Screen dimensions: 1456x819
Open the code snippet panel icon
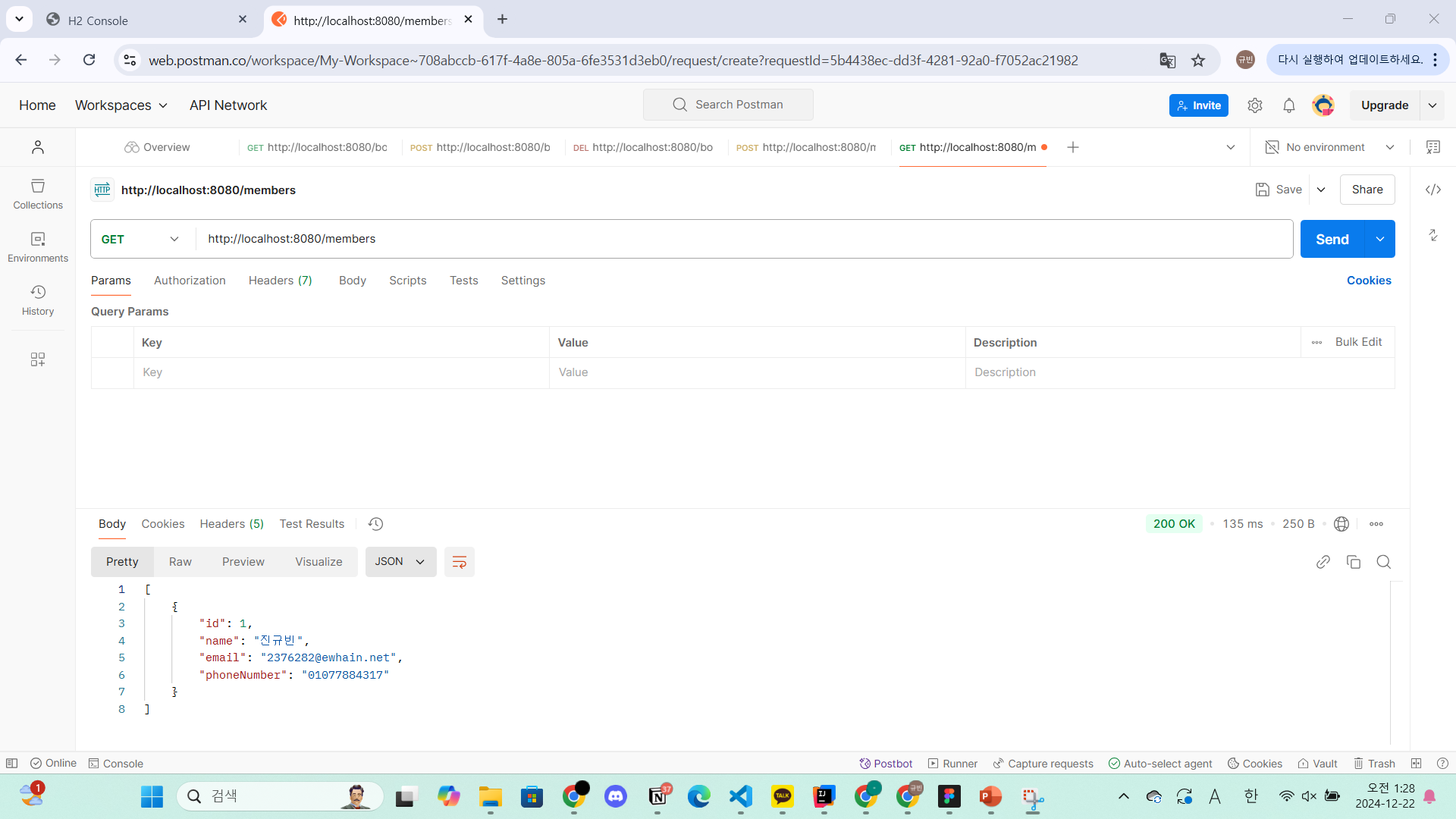(1432, 190)
